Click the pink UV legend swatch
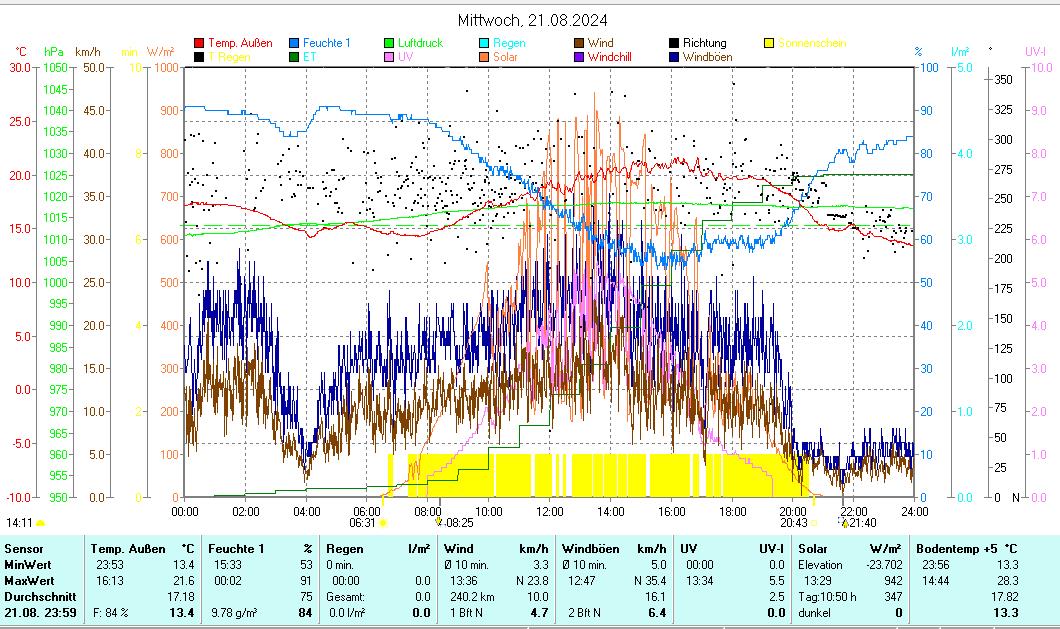The image size is (1060, 629). click(389, 57)
